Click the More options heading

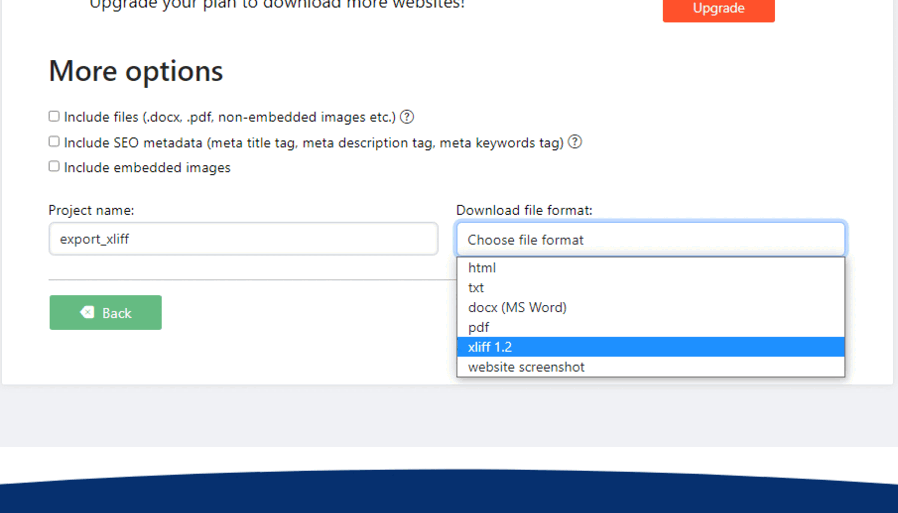click(135, 71)
